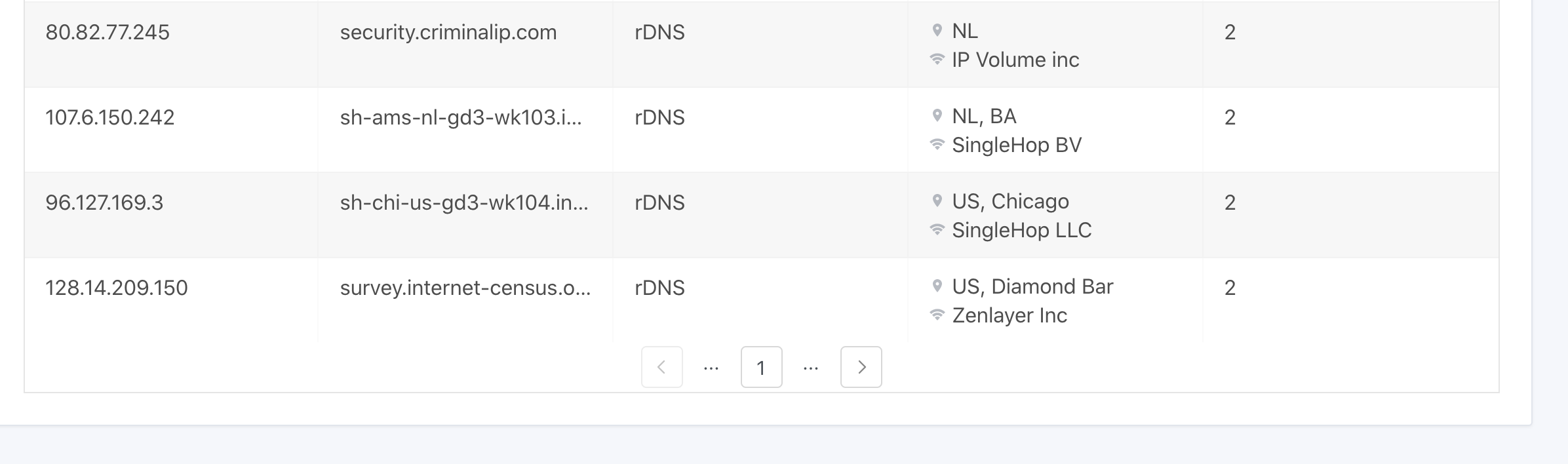Click wifi icon next to Zenlayer Inc
Image resolution: width=1568 pixels, height=464 pixels.
point(937,315)
